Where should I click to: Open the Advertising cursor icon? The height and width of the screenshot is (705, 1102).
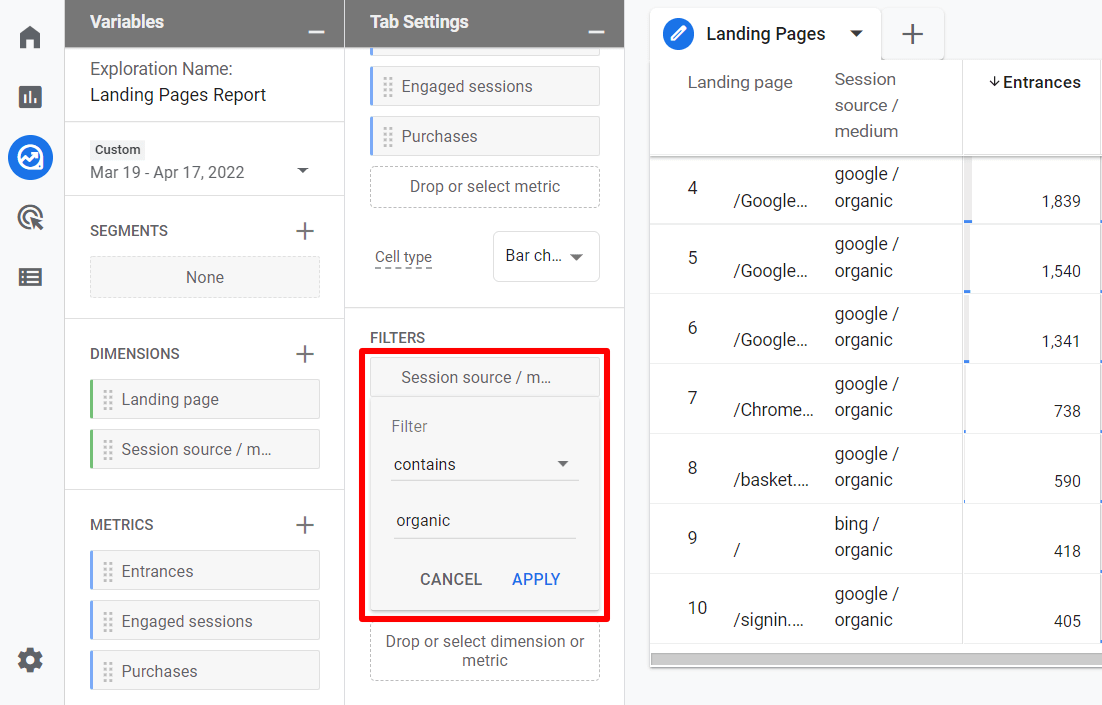30,217
